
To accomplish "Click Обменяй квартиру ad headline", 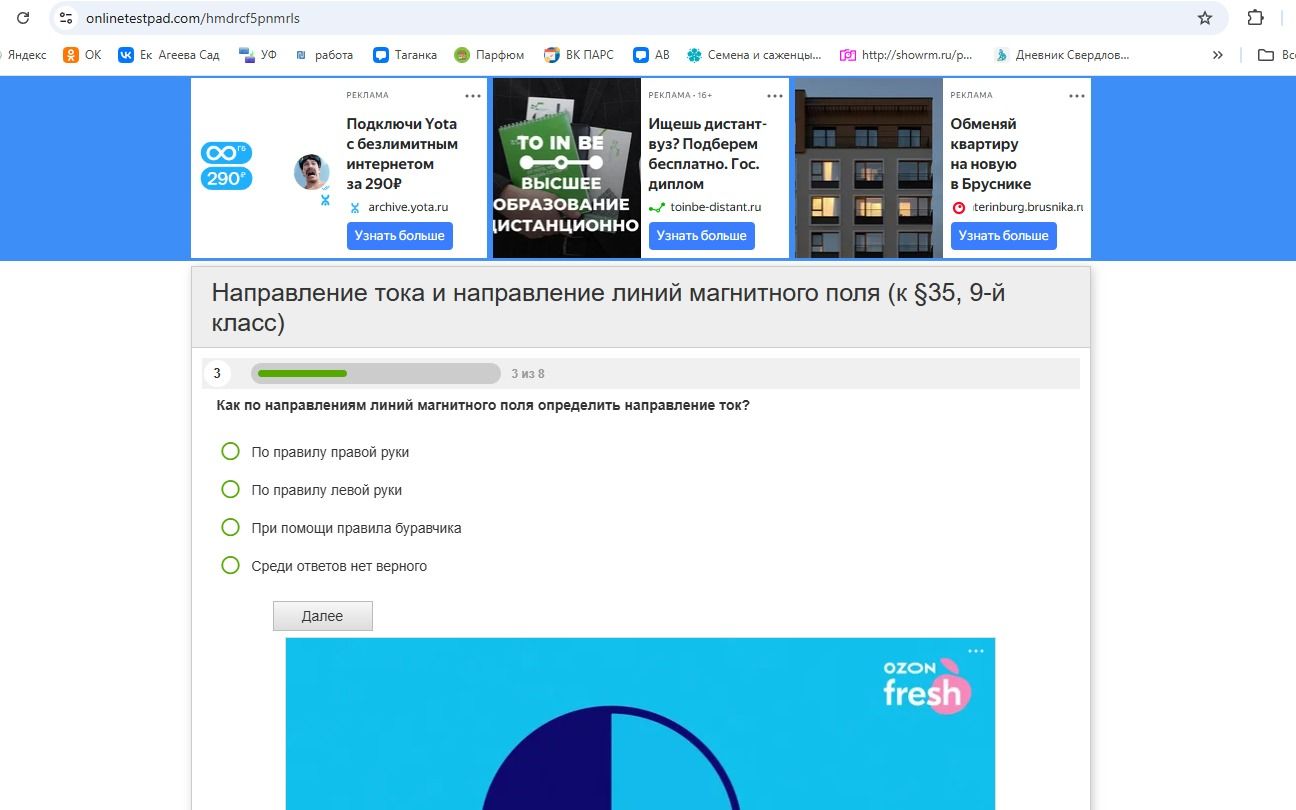I will pos(991,154).
